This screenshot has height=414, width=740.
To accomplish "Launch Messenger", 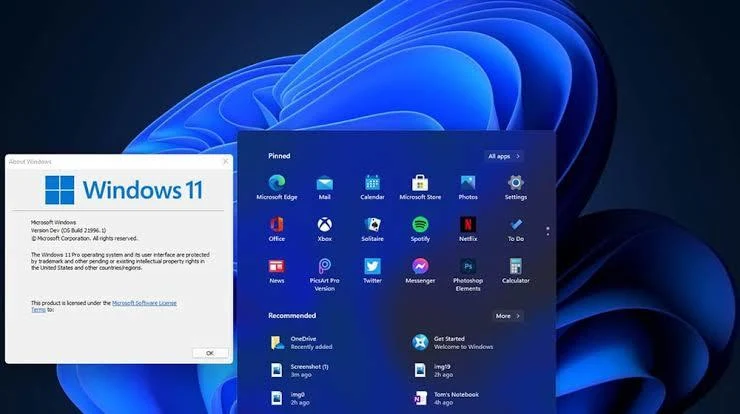I will [420, 271].
